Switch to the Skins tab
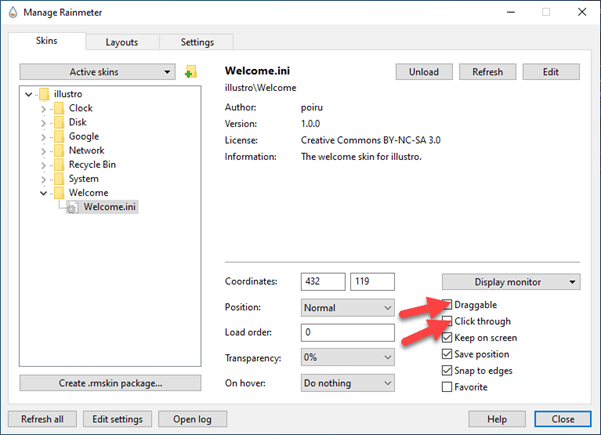Screen dimensions: 601x435 [47, 41]
